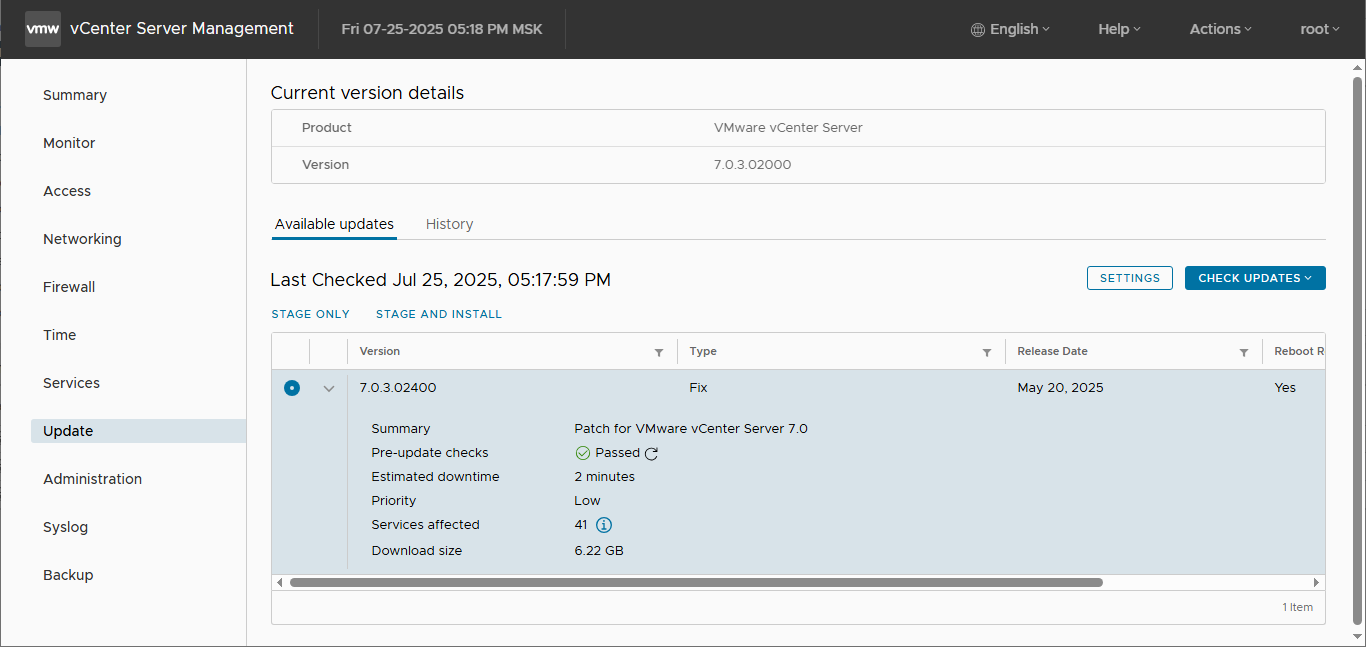
Task: Open Firewall in the sidebar
Action: (x=69, y=287)
